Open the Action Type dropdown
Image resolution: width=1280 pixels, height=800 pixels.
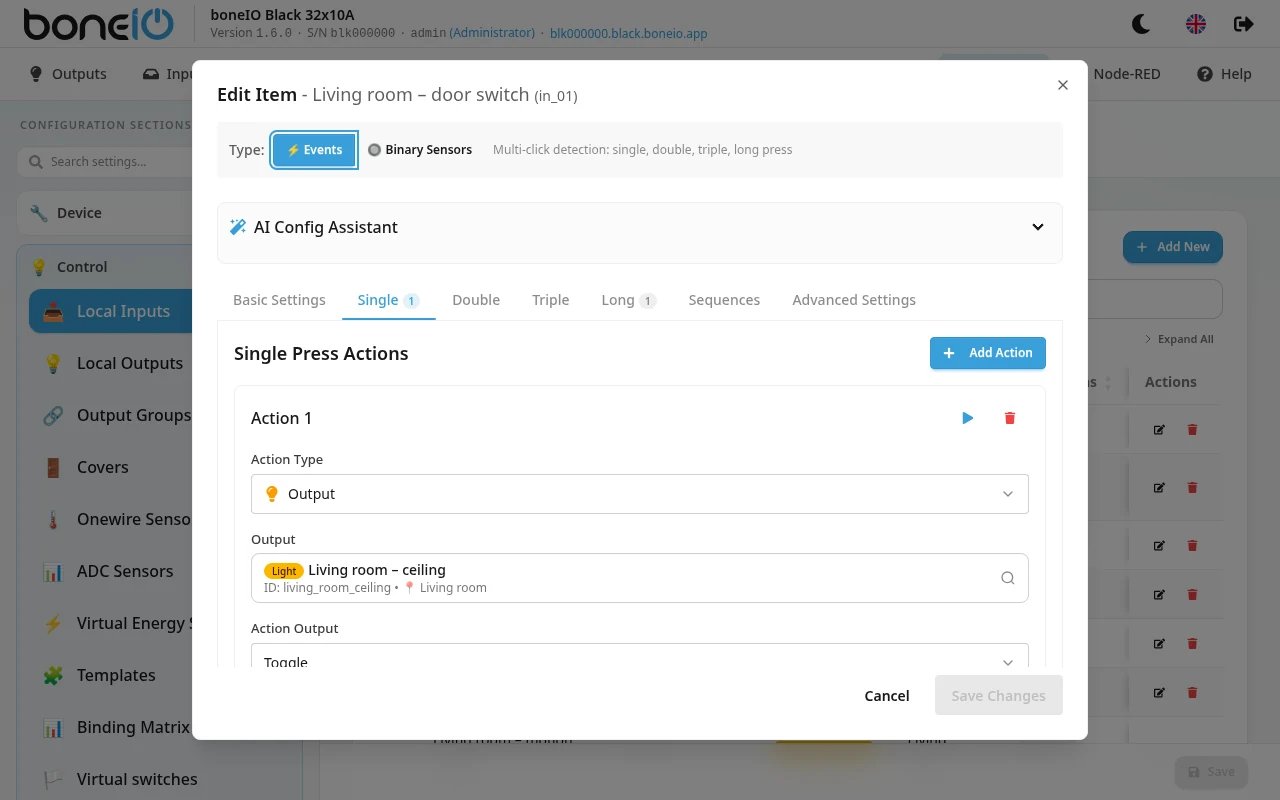coord(640,494)
